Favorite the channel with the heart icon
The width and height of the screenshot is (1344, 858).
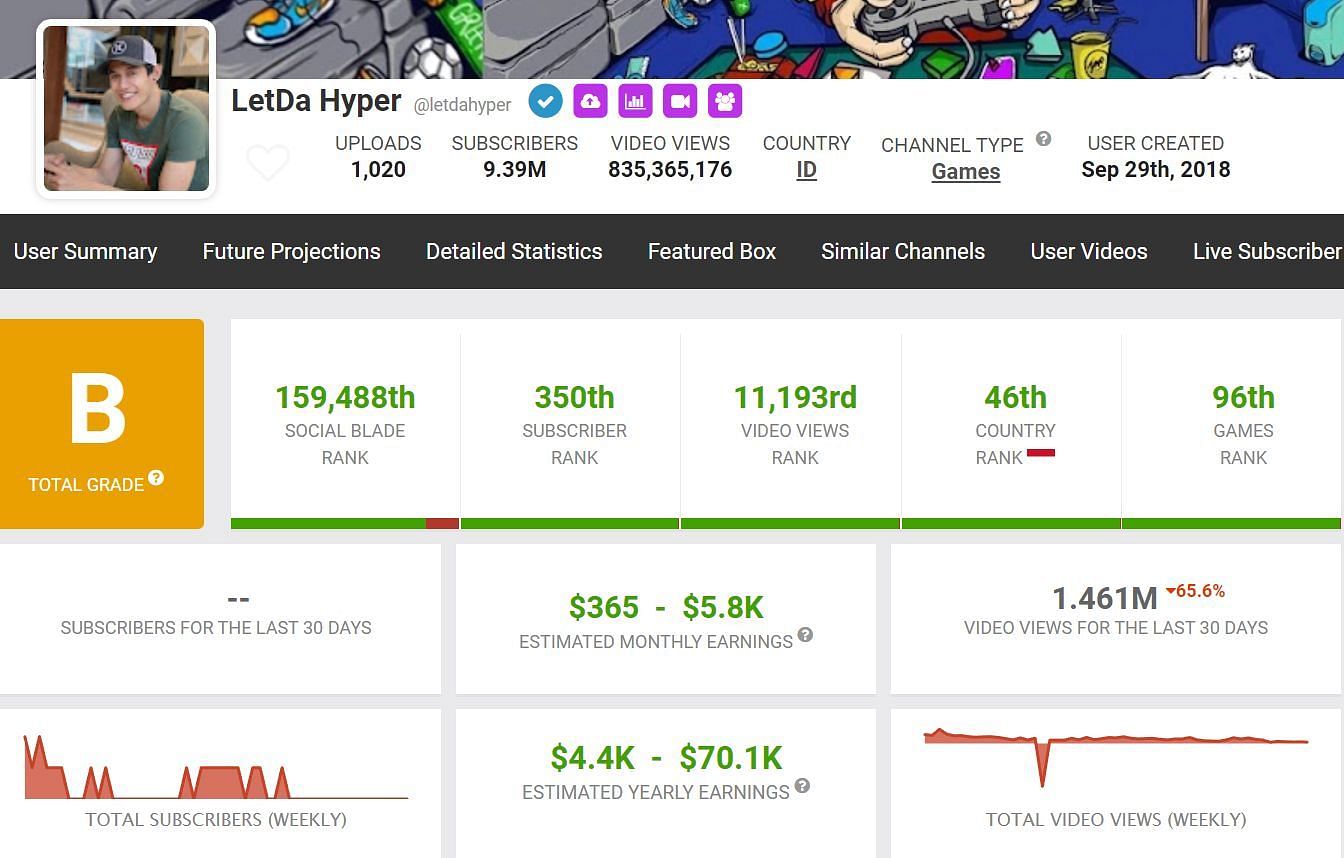pyautogui.click(x=268, y=162)
